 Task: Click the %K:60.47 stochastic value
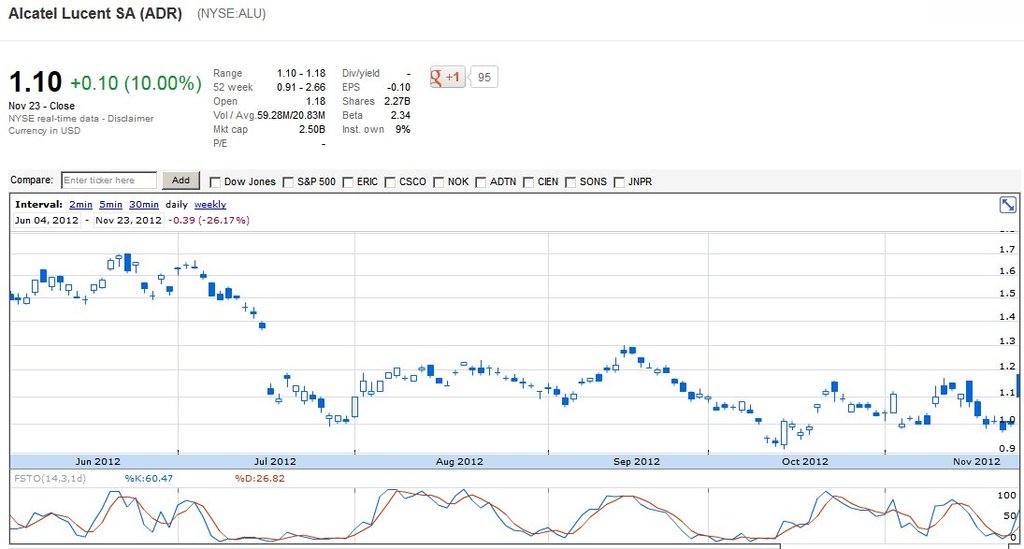tap(149, 478)
